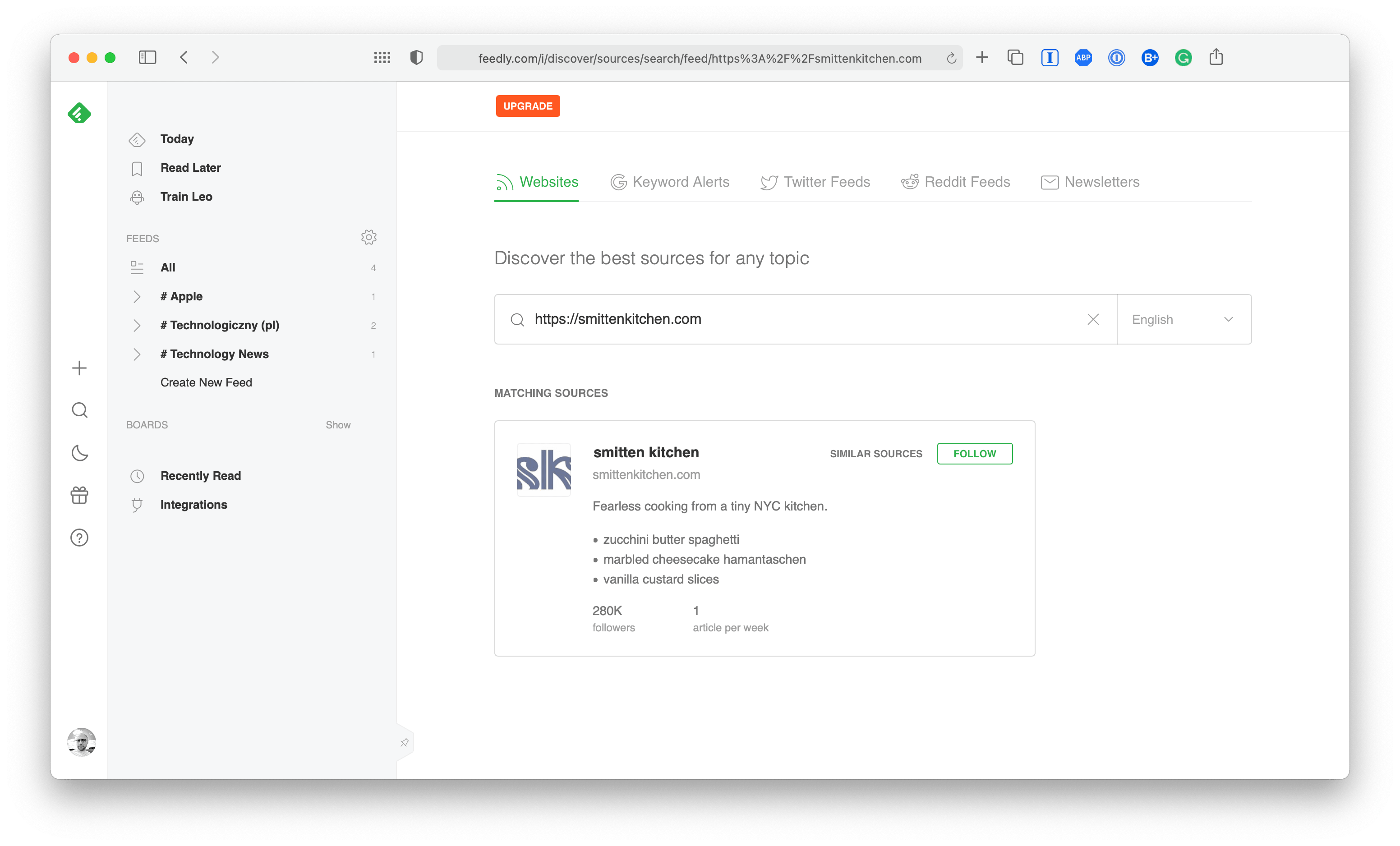The height and width of the screenshot is (846, 1400).
Task: Open the sidebar search magnifier icon
Action: (79, 410)
